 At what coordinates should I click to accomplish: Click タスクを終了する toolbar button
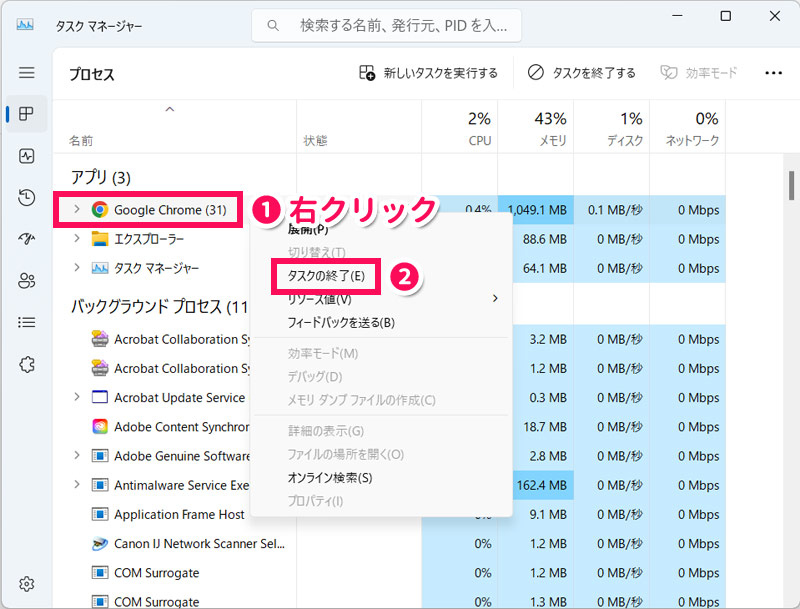pos(582,73)
